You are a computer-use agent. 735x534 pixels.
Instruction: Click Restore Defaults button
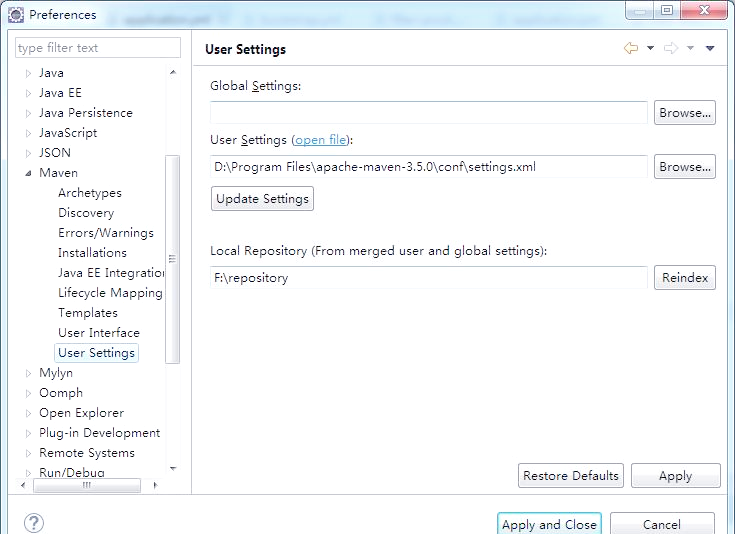[x=571, y=476]
